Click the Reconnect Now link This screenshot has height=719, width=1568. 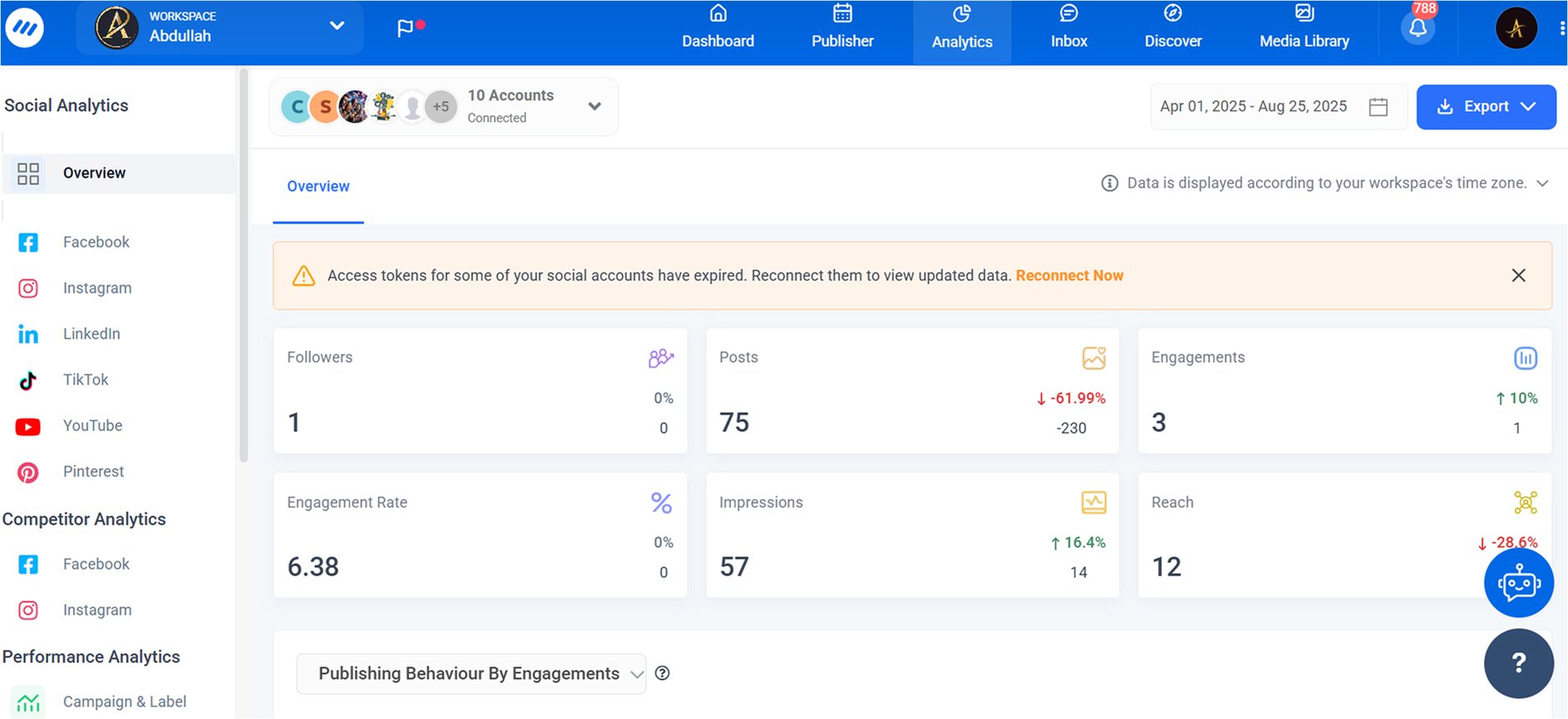click(1070, 275)
